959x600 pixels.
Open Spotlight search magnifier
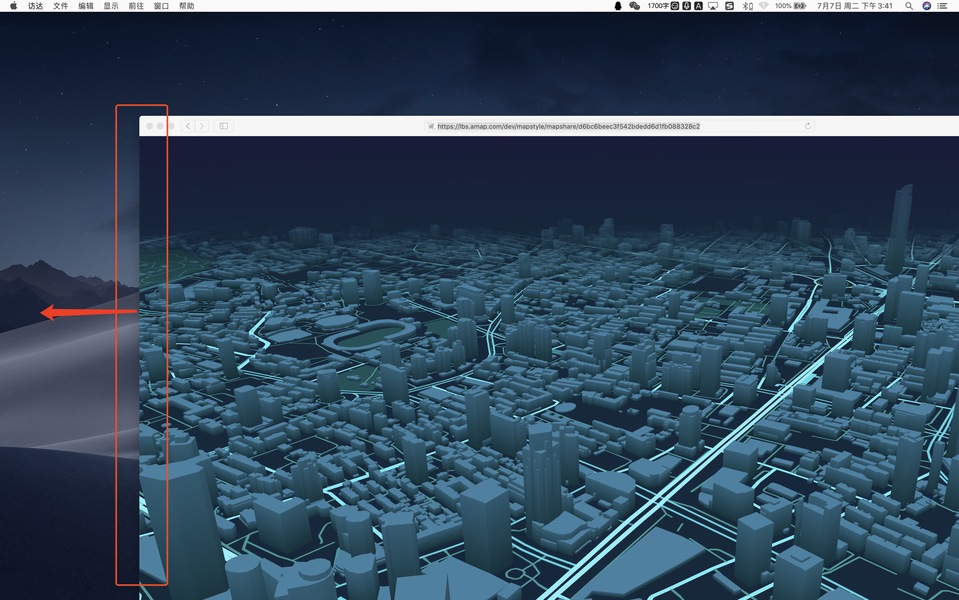[x=909, y=6]
